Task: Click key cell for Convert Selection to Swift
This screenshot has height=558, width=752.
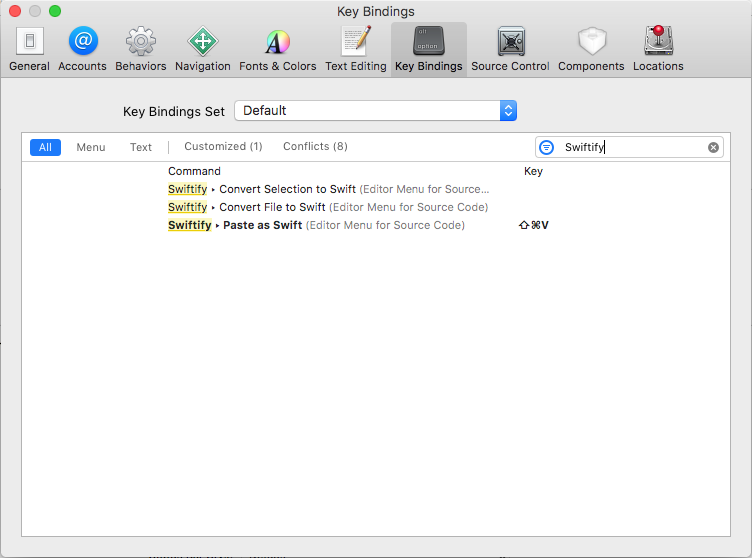Action: coord(623,189)
